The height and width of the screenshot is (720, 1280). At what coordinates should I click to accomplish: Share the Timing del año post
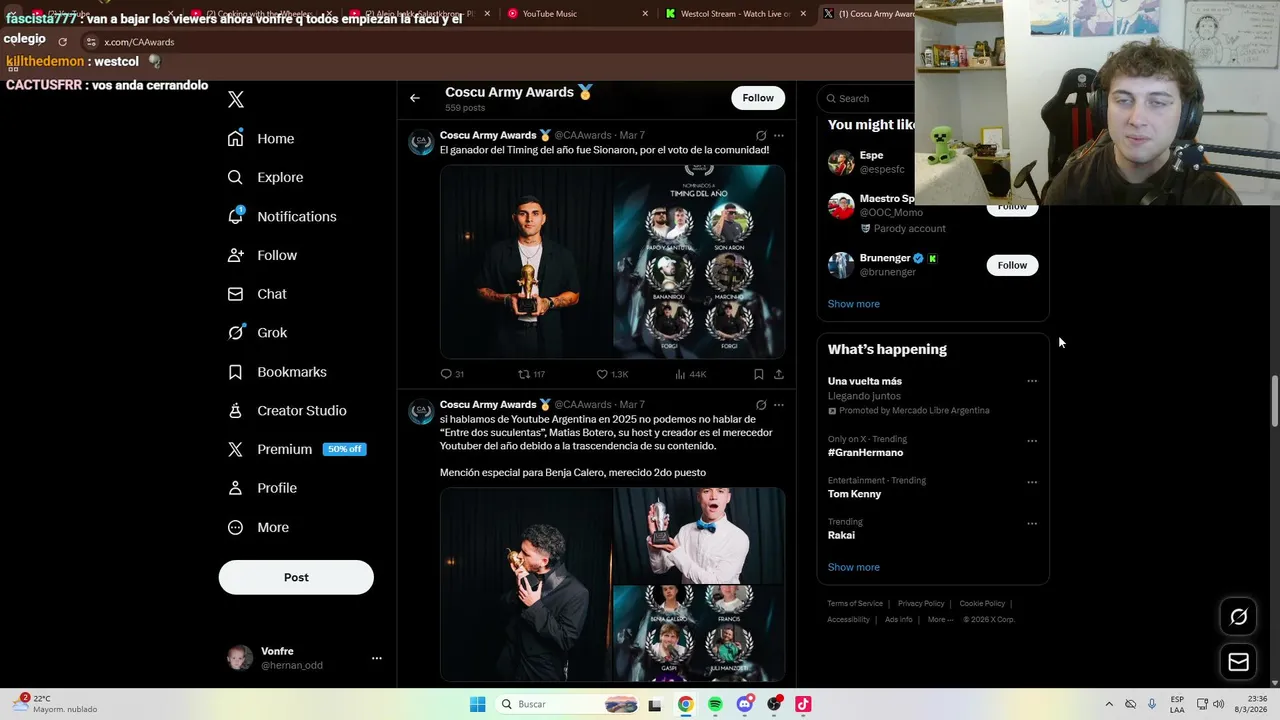(779, 374)
